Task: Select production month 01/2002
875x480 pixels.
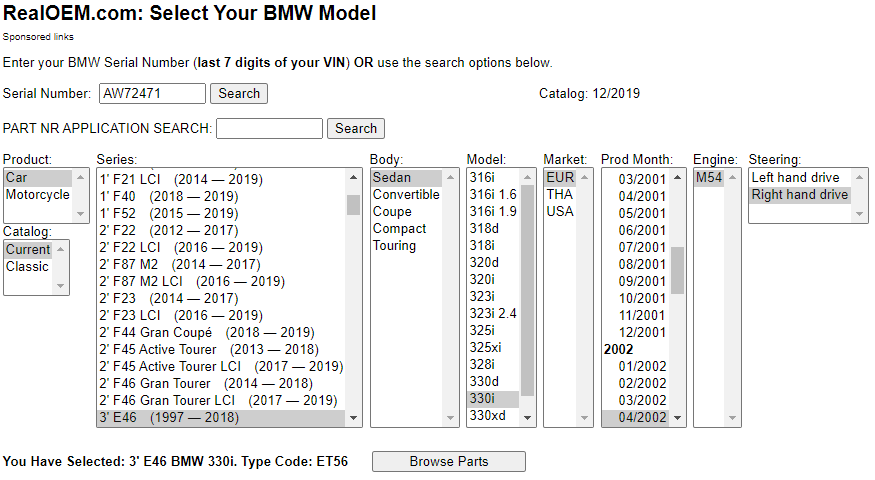Action: coord(636,367)
